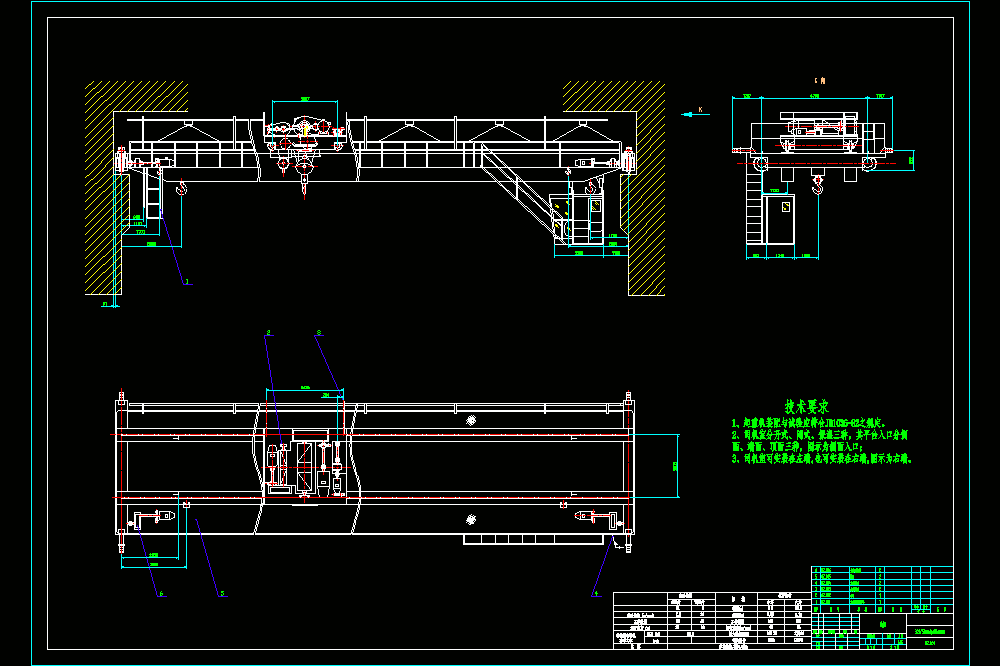1000x666 pixels.
Task: Select the third technical requirement line
Action: tap(822, 459)
